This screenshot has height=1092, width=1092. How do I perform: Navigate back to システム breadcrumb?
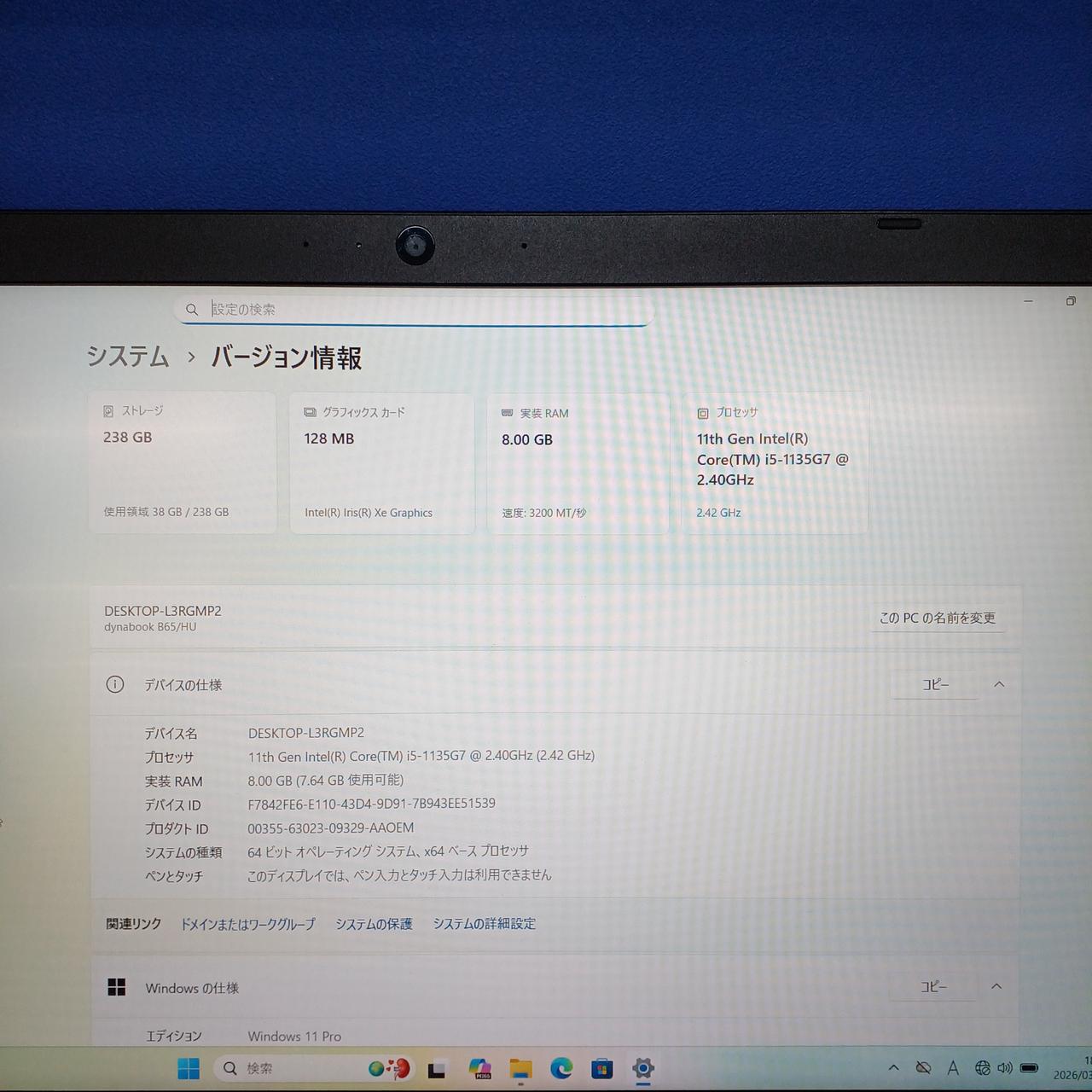point(128,357)
